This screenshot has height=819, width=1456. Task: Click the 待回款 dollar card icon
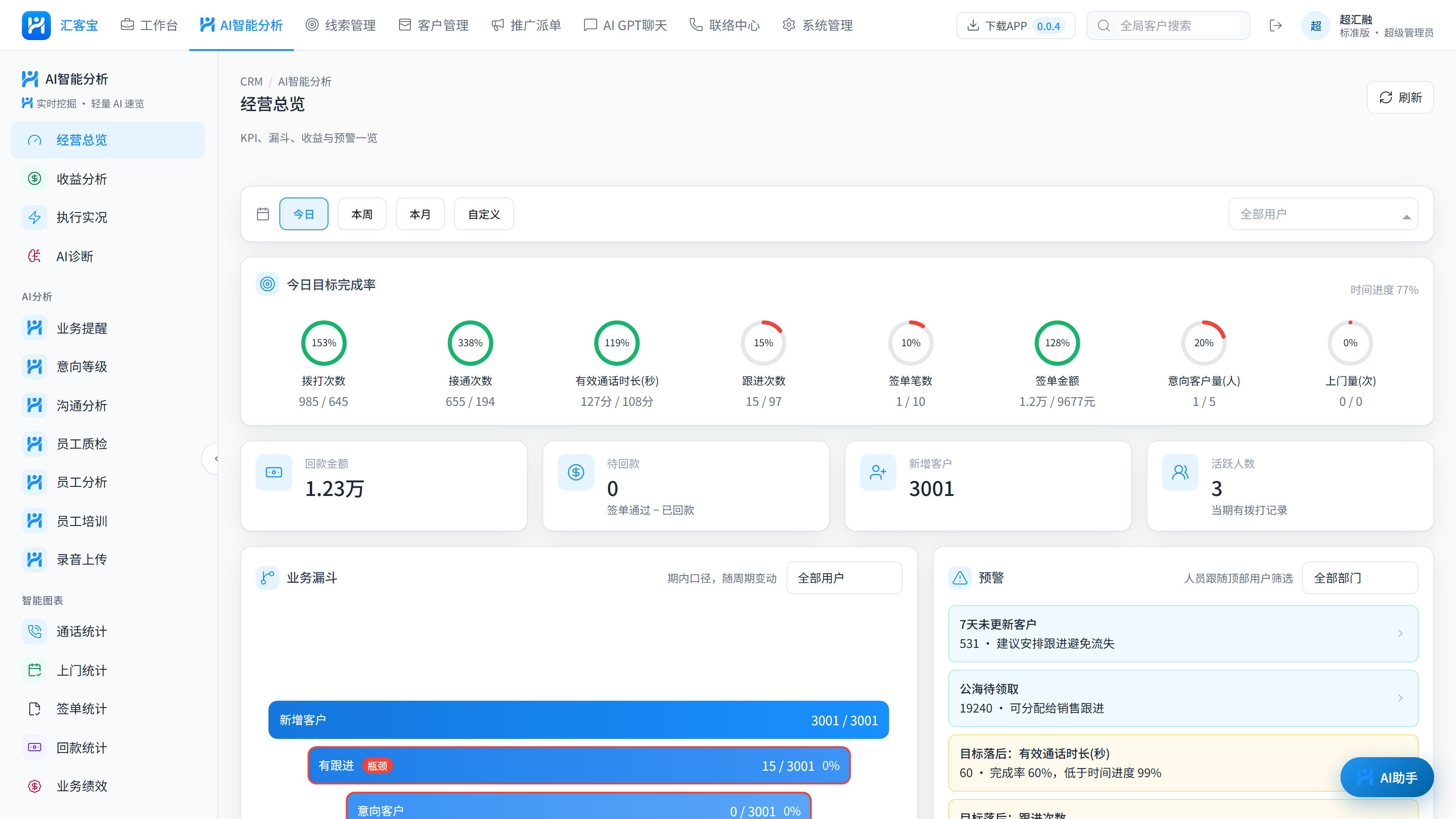click(x=576, y=473)
